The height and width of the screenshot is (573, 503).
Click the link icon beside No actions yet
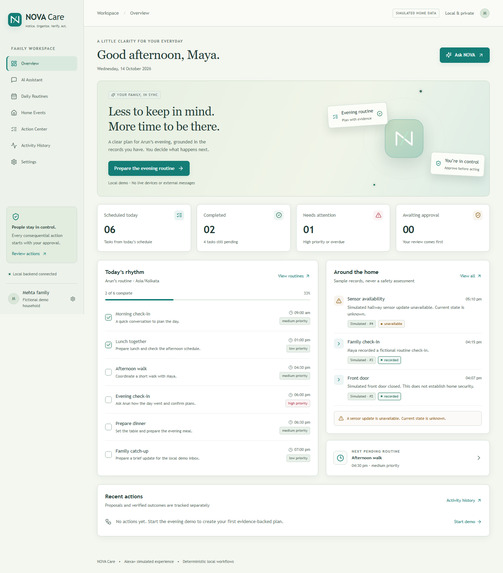(x=108, y=521)
